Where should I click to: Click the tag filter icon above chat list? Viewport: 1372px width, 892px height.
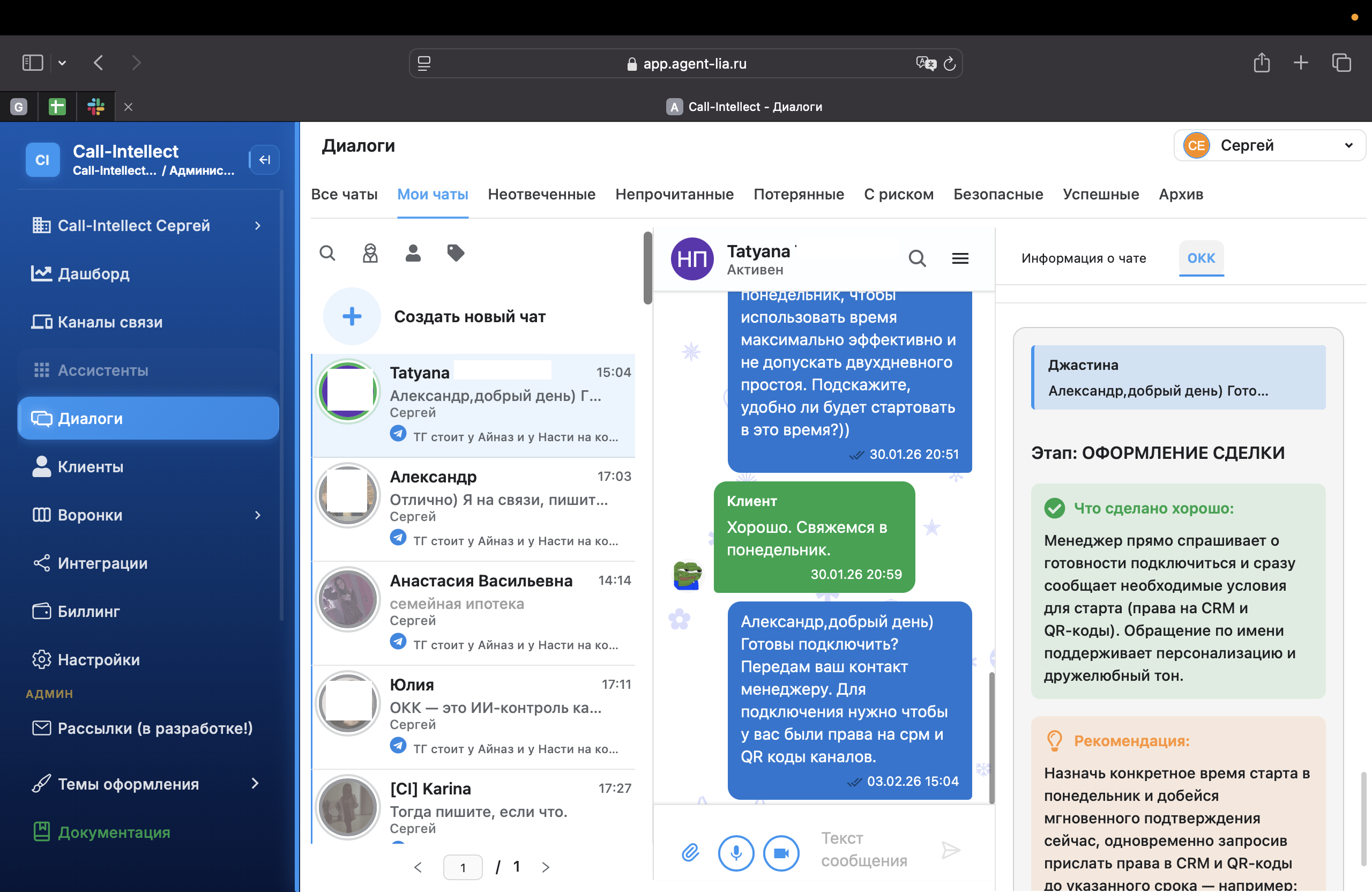coord(456,253)
